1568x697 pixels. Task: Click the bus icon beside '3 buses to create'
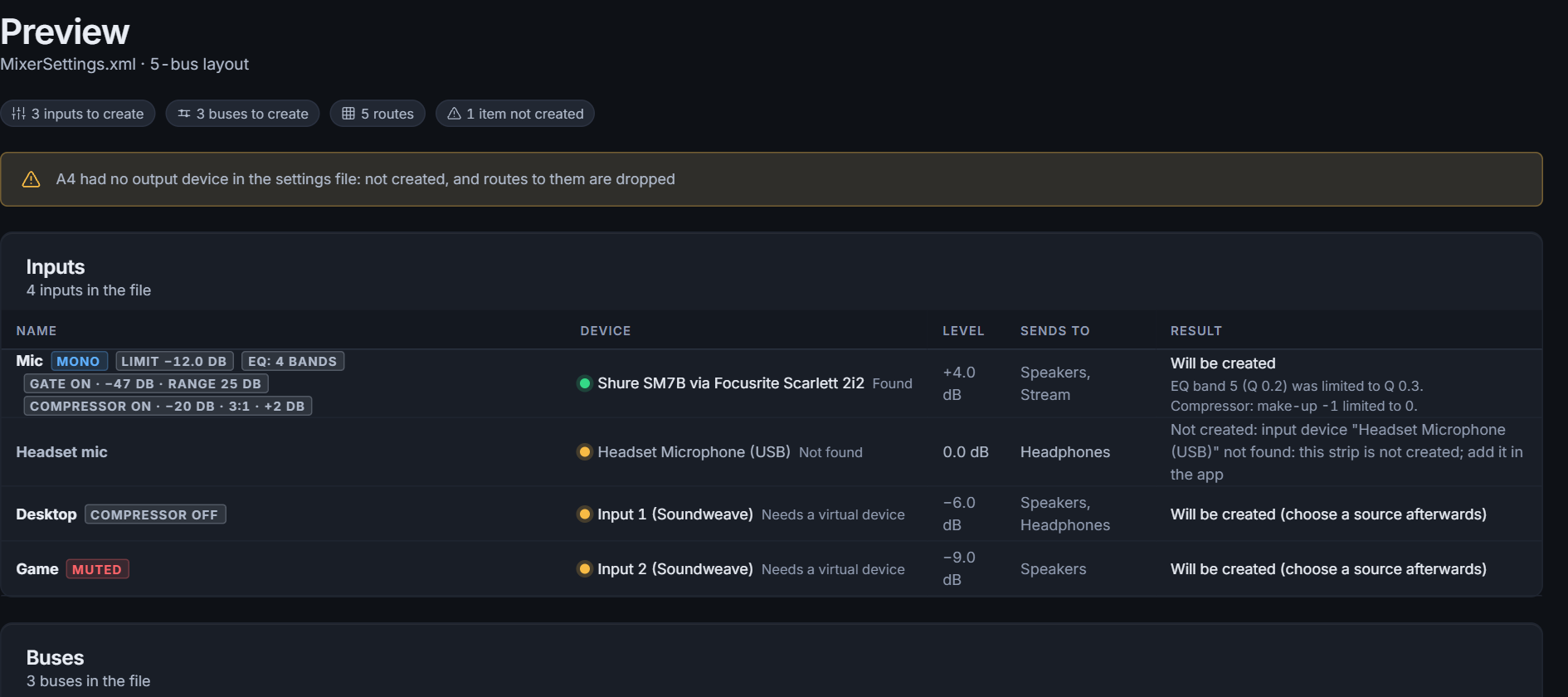(184, 114)
